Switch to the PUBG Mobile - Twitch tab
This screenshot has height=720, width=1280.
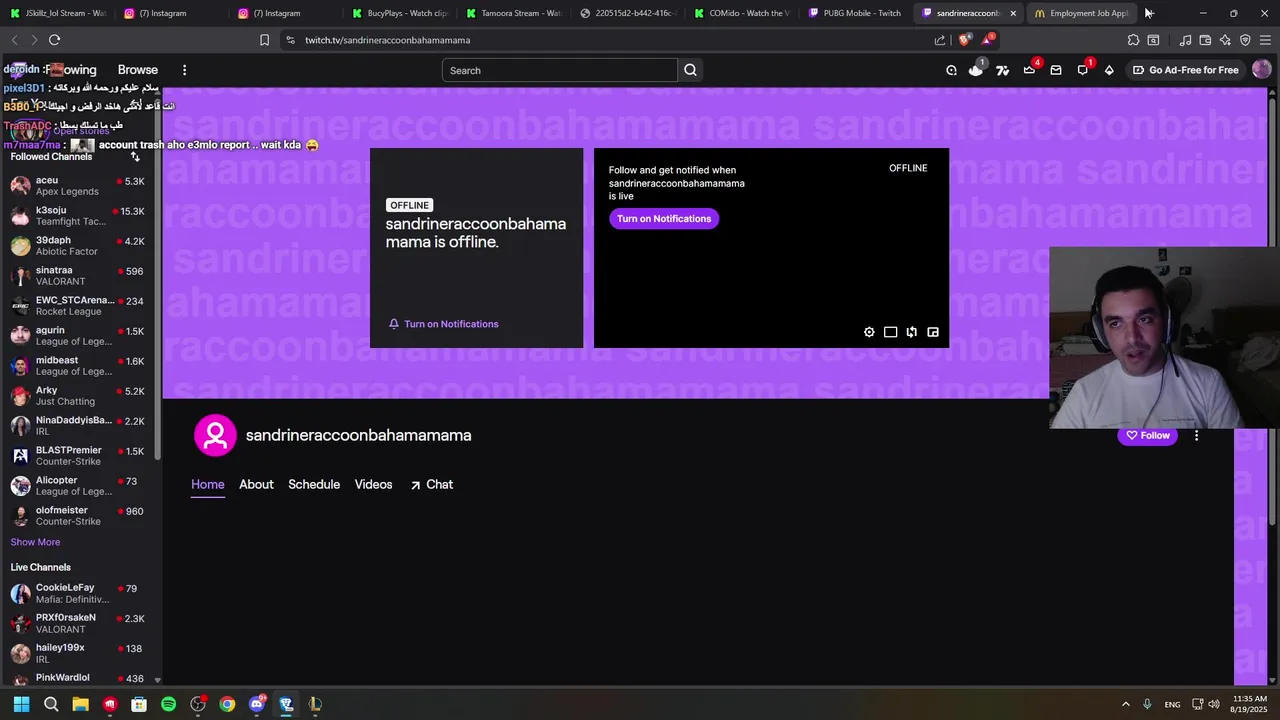tap(854, 13)
